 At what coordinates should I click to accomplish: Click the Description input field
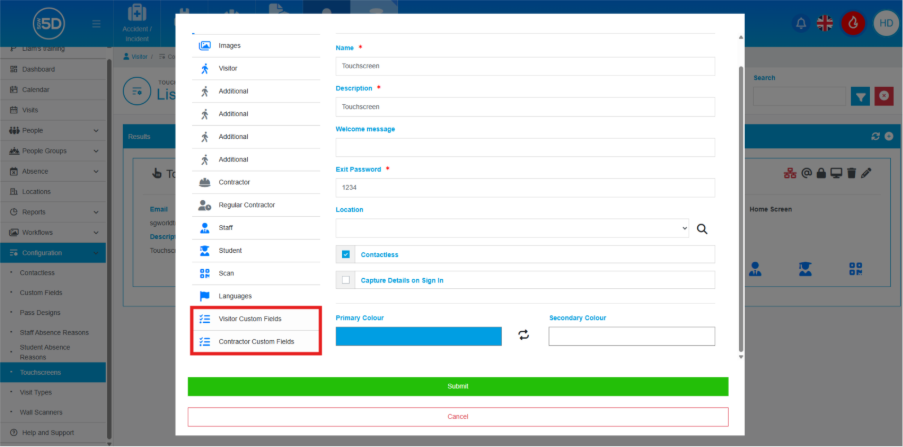(525, 107)
